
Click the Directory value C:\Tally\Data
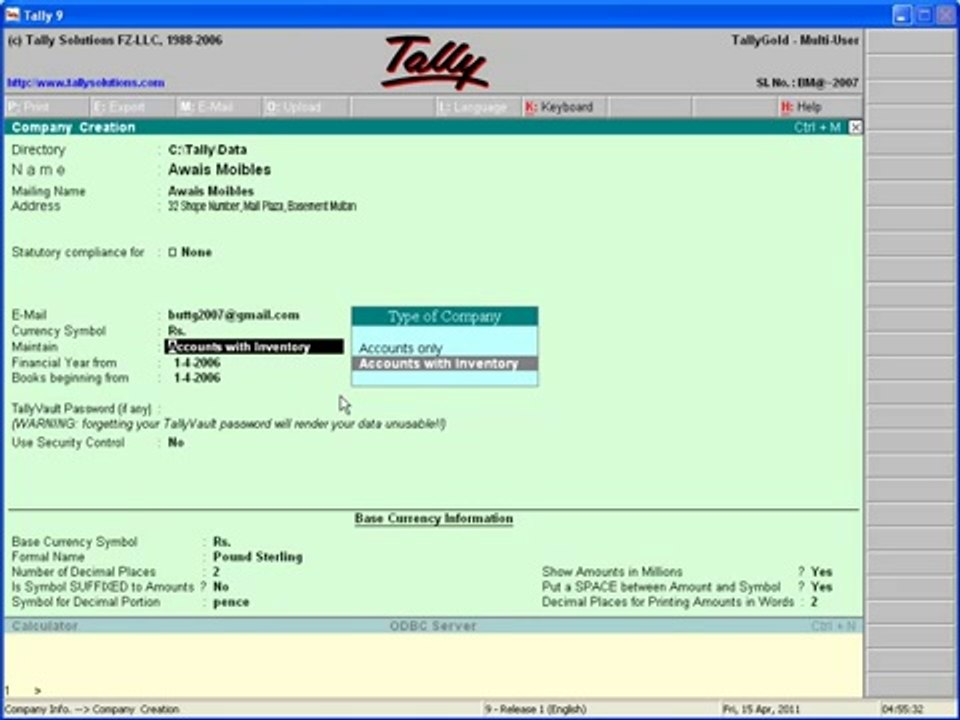tap(207, 150)
